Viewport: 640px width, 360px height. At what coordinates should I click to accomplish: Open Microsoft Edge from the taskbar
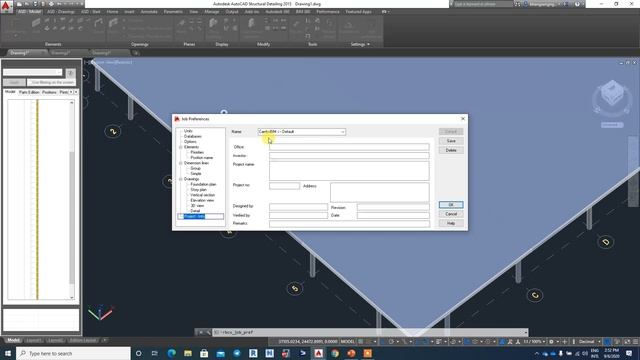tap(171, 353)
